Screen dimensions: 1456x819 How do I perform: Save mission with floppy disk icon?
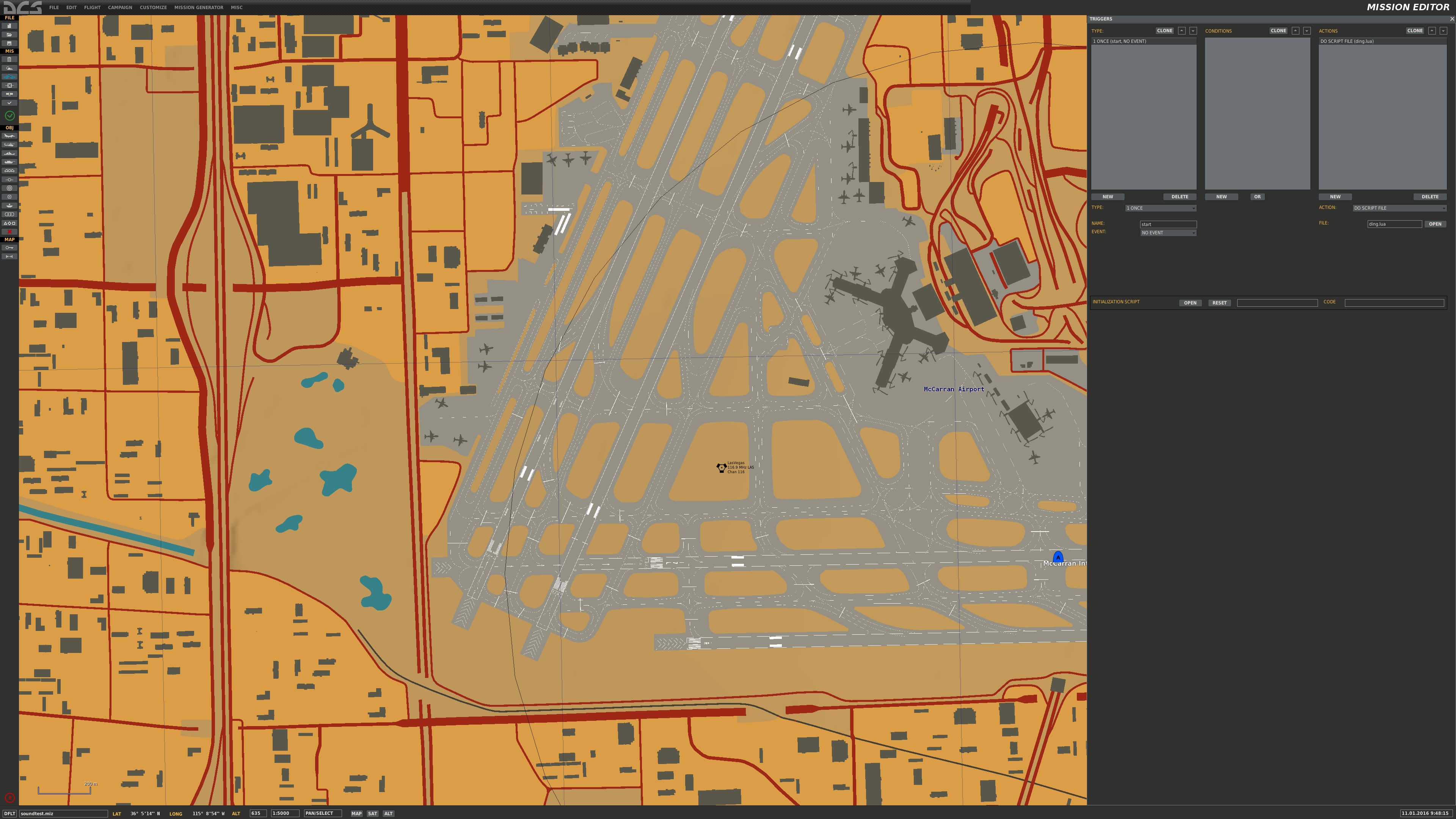click(9, 43)
